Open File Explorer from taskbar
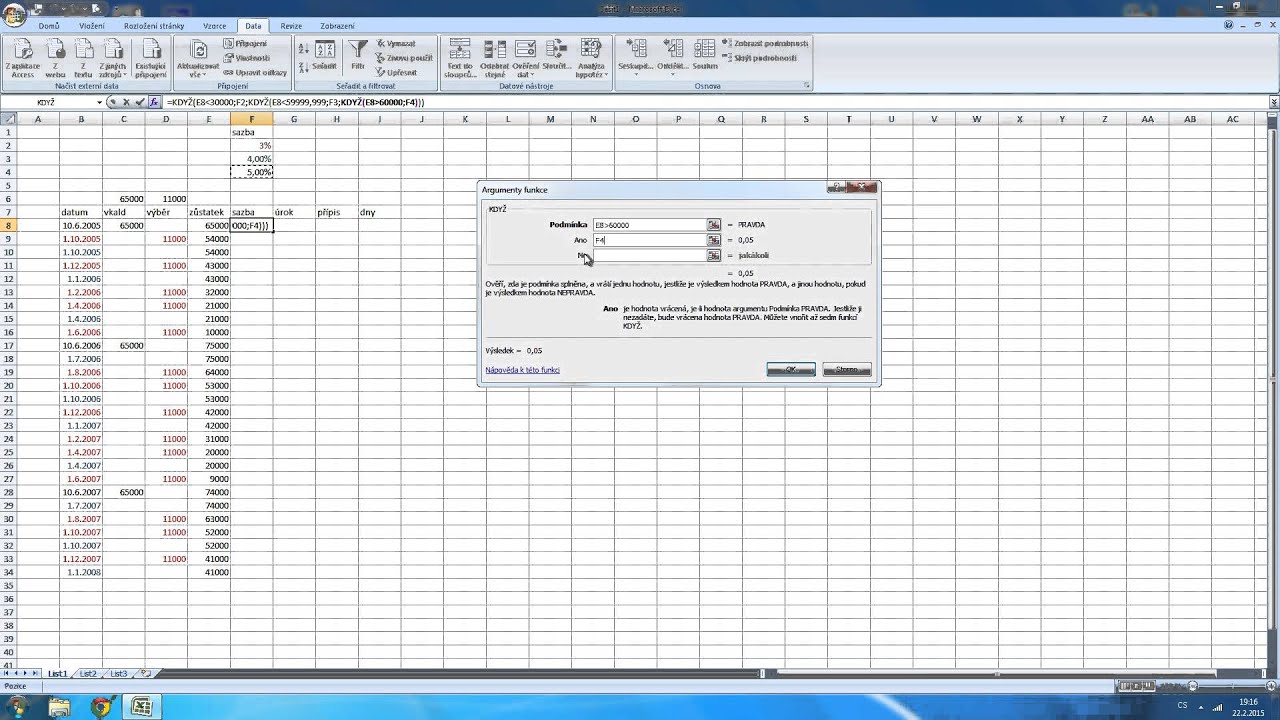The height and width of the screenshot is (720, 1280). [59, 707]
